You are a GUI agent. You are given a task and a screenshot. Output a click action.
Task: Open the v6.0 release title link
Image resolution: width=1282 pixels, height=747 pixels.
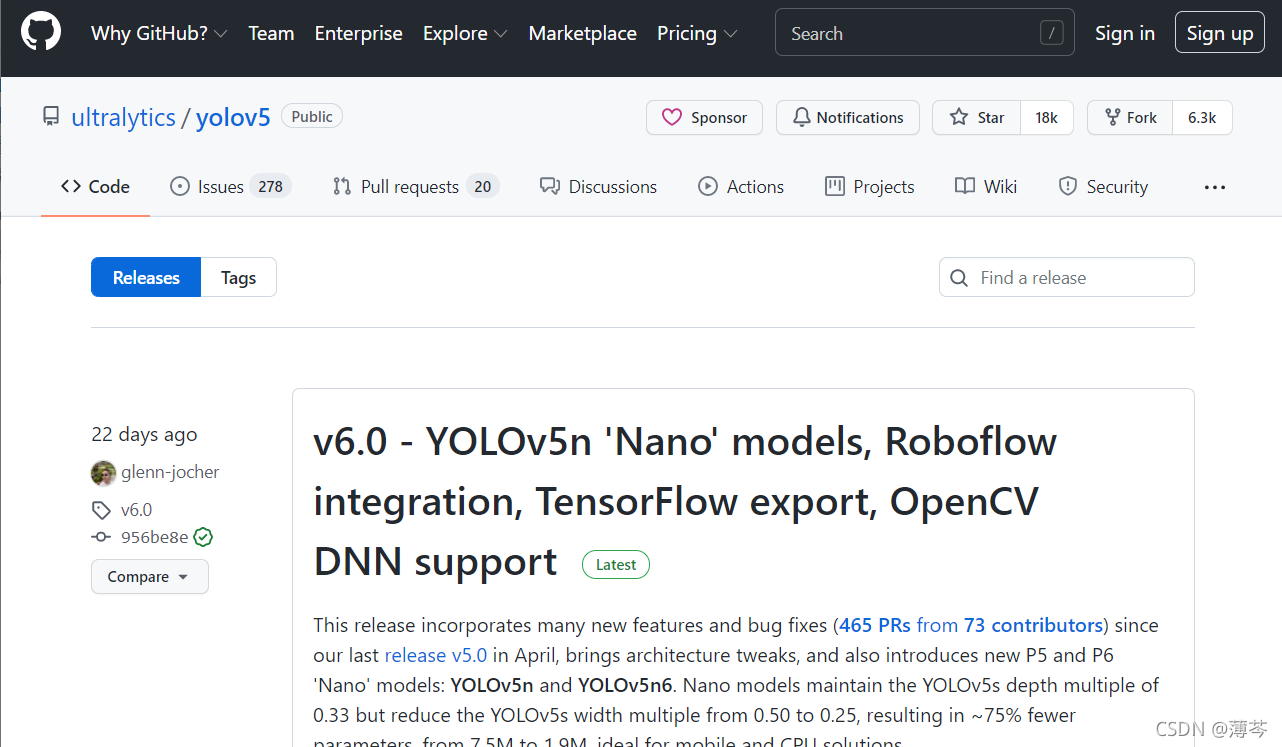686,501
